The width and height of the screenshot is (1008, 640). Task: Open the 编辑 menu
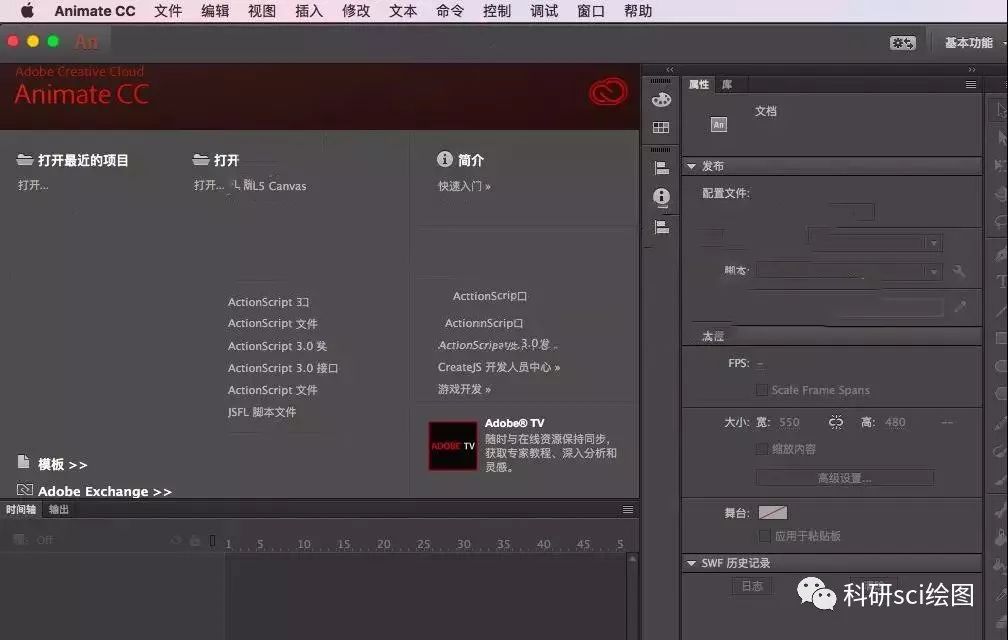point(215,11)
